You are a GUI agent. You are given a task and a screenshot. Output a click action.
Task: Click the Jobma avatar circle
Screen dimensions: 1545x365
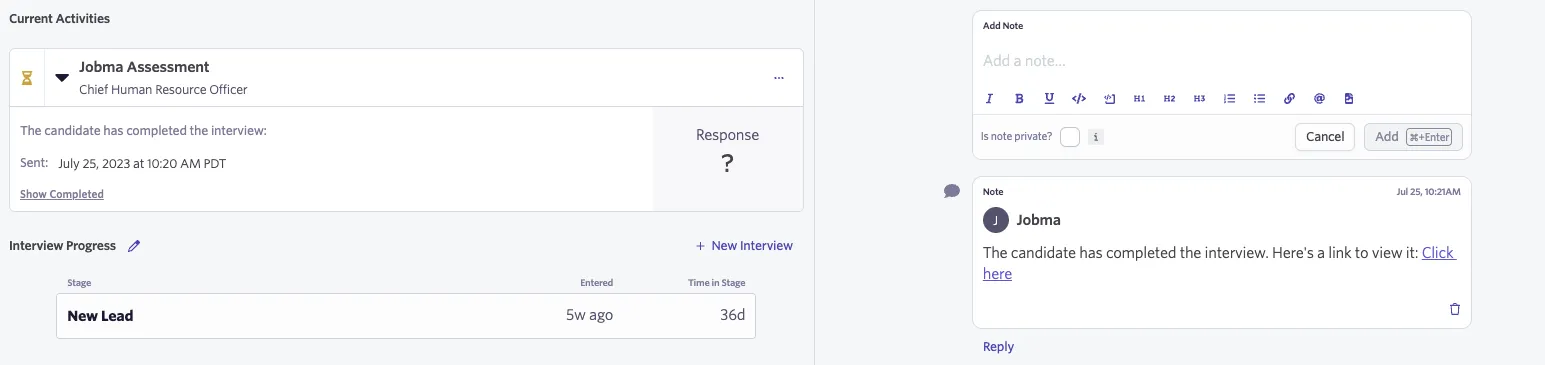(996, 220)
